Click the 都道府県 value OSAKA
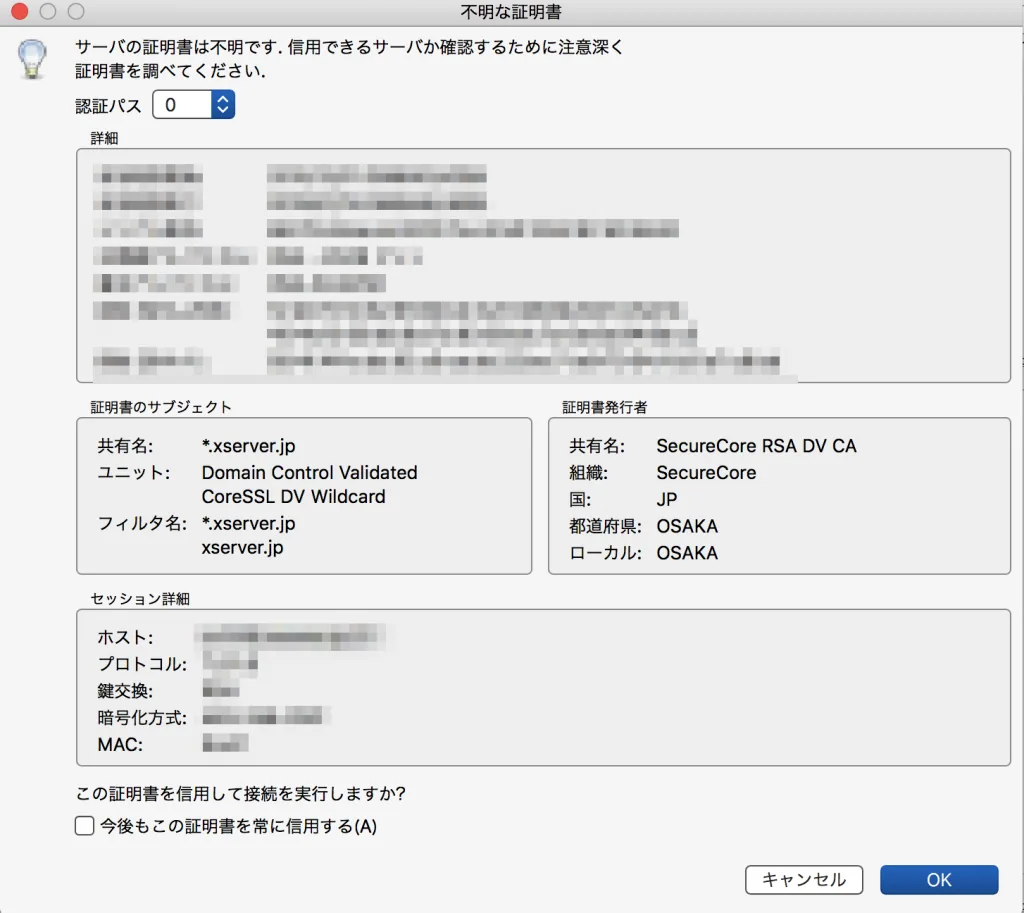The height and width of the screenshot is (913, 1024). coord(687,526)
